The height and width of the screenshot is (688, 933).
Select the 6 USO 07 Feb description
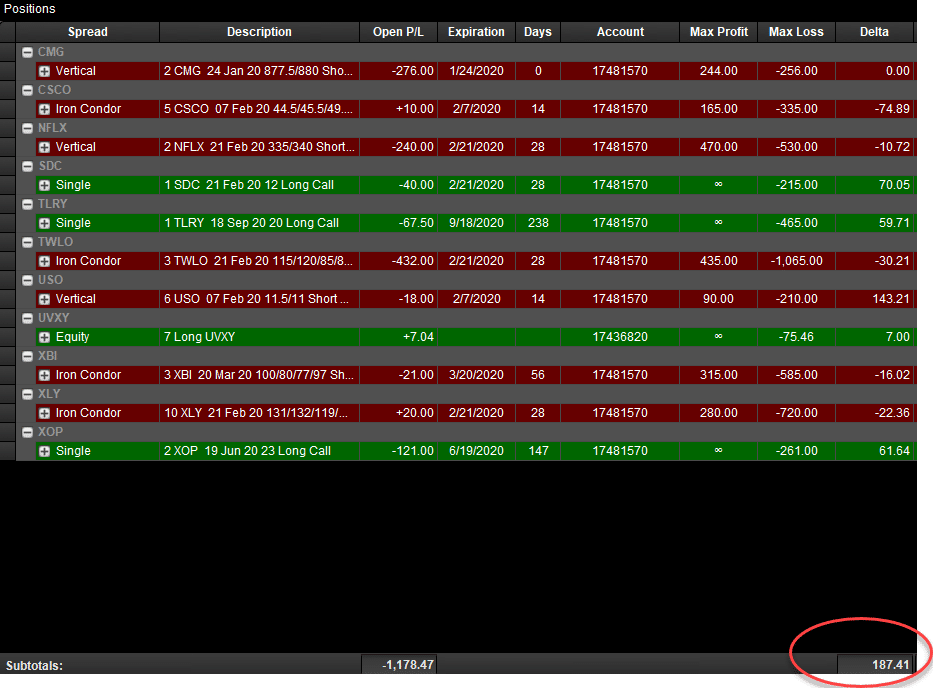click(x=259, y=299)
